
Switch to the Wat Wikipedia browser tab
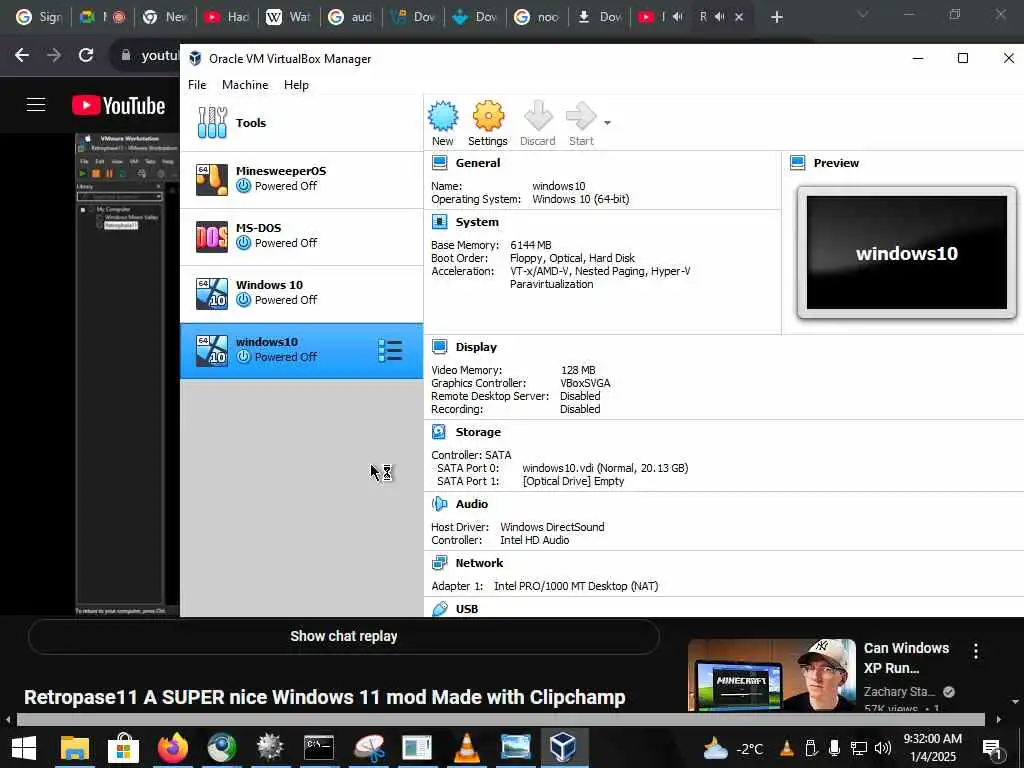pos(289,17)
